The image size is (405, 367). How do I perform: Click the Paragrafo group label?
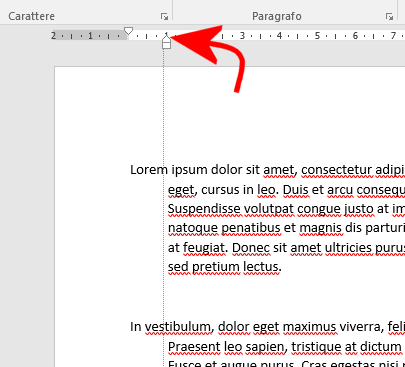[277, 16]
